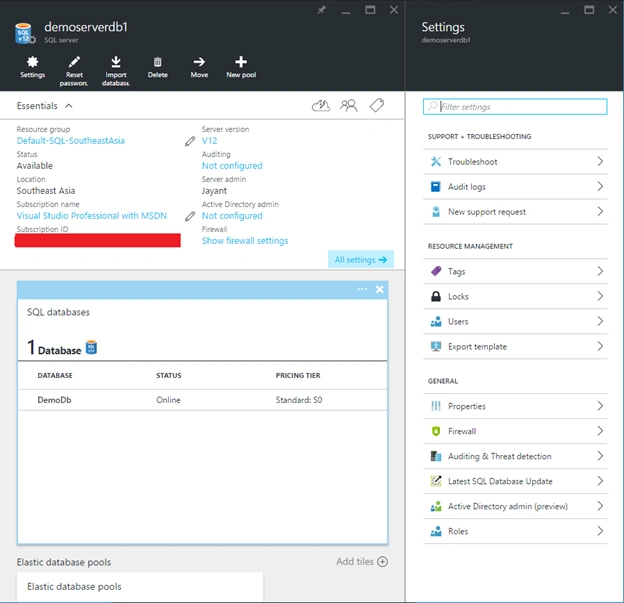Collapse the Essentials section
Image resolution: width=624 pixels, height=603 pixels.
(69, 106)
